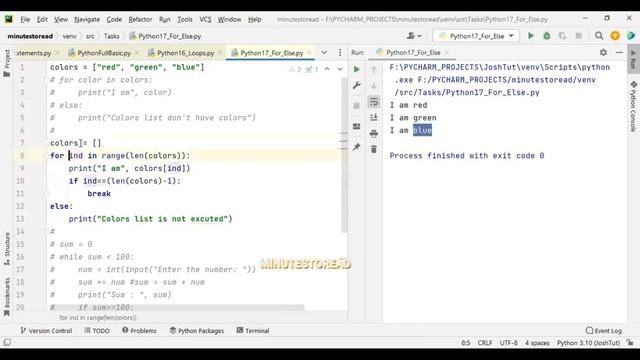Toggle the read-only lock icon in the status bar
The image size is (640, 360).
pos(631,342)
